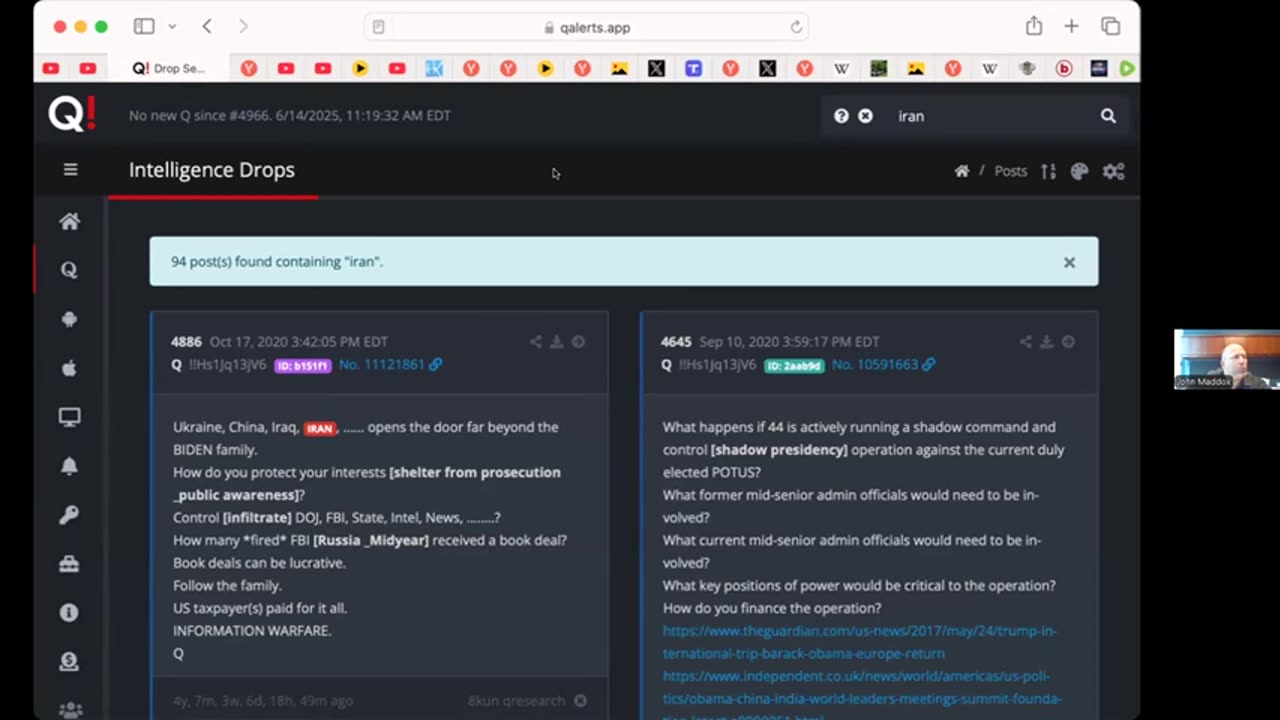Open the info circle sidebar icon
This screenshot has height=720, width=1280.
click(69, 612)
